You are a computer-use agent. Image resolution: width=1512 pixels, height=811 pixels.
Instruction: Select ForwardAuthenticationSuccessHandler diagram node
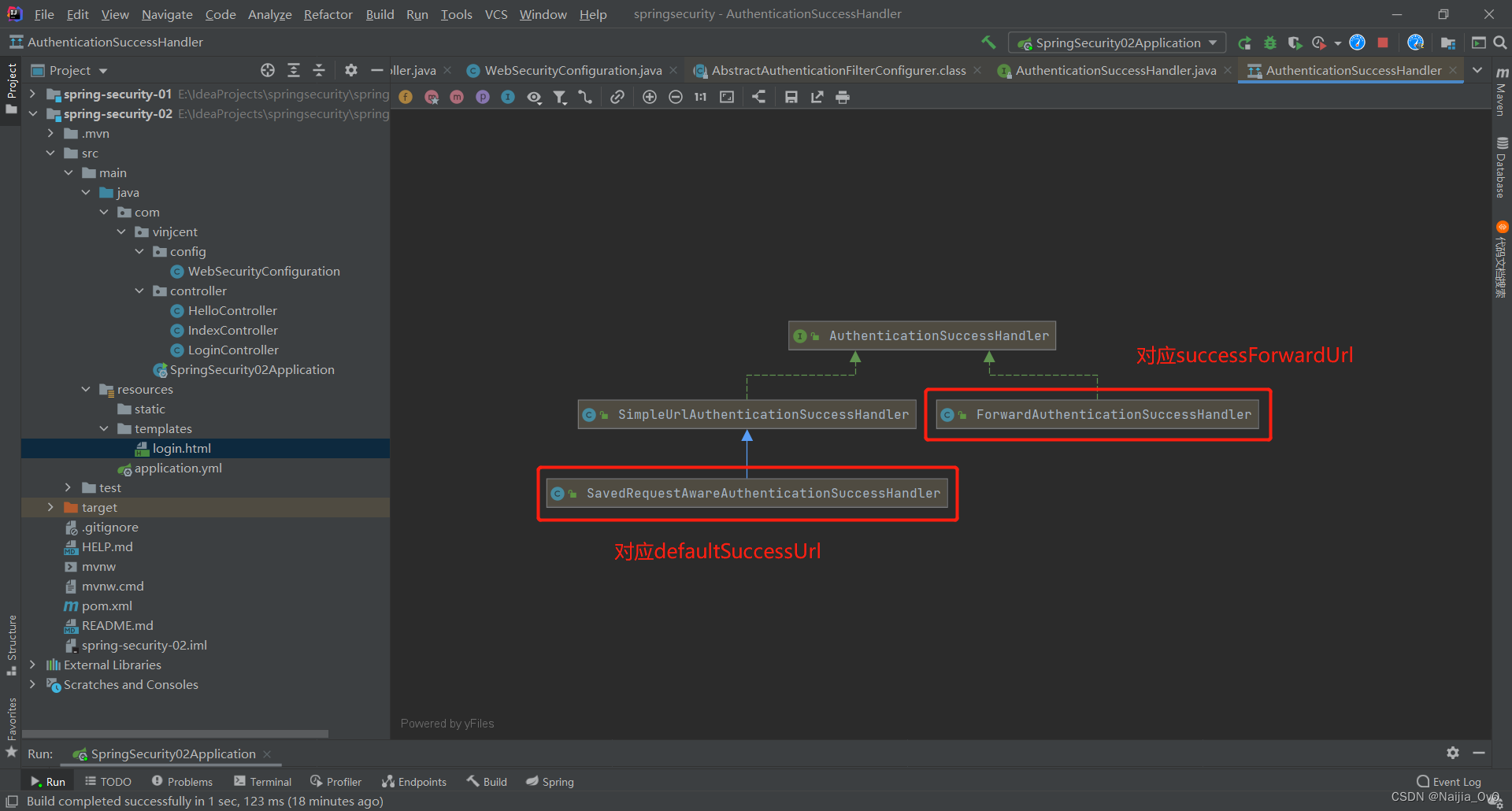(1098, 414)
